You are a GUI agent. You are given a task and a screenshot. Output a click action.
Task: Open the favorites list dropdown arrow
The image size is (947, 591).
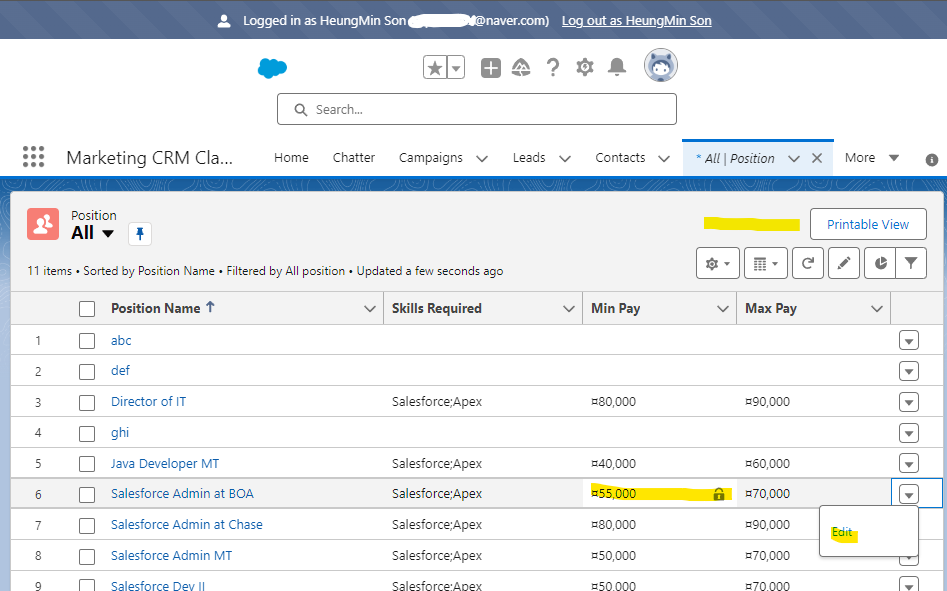click(456, 68)
